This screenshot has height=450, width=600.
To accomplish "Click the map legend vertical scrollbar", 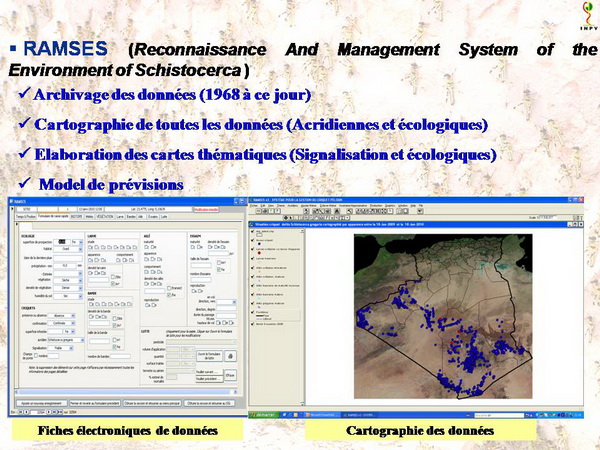I will point(302,317).
